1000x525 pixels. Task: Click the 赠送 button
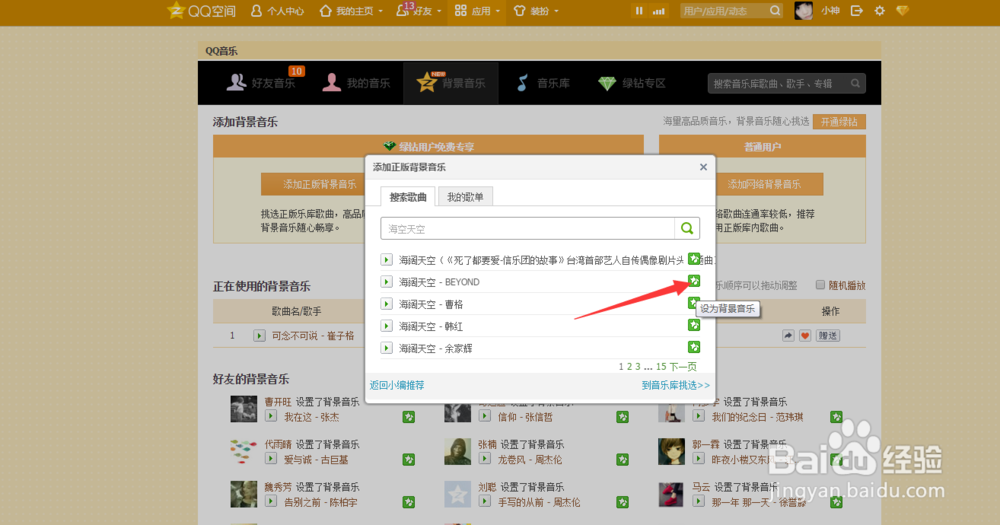point(828,336)
